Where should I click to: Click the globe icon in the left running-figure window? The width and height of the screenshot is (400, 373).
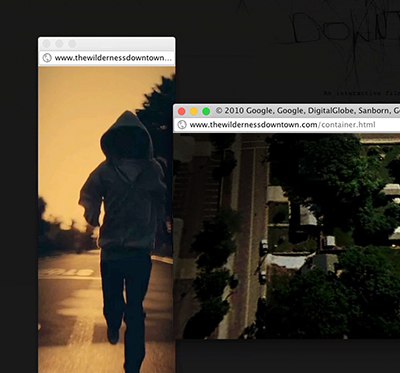[47, 58]
